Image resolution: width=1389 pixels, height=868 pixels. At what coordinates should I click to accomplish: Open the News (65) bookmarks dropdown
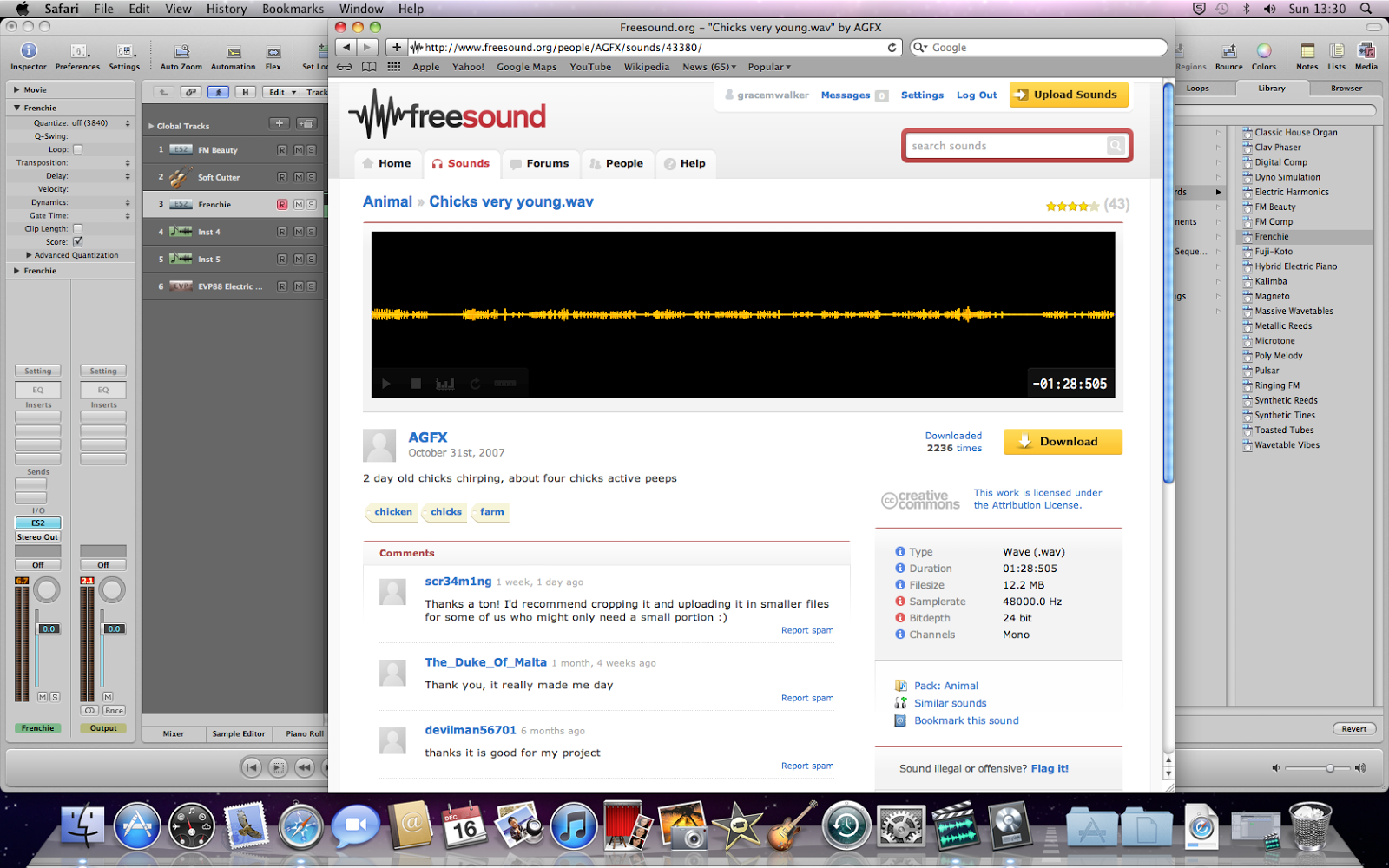(708, 67)
